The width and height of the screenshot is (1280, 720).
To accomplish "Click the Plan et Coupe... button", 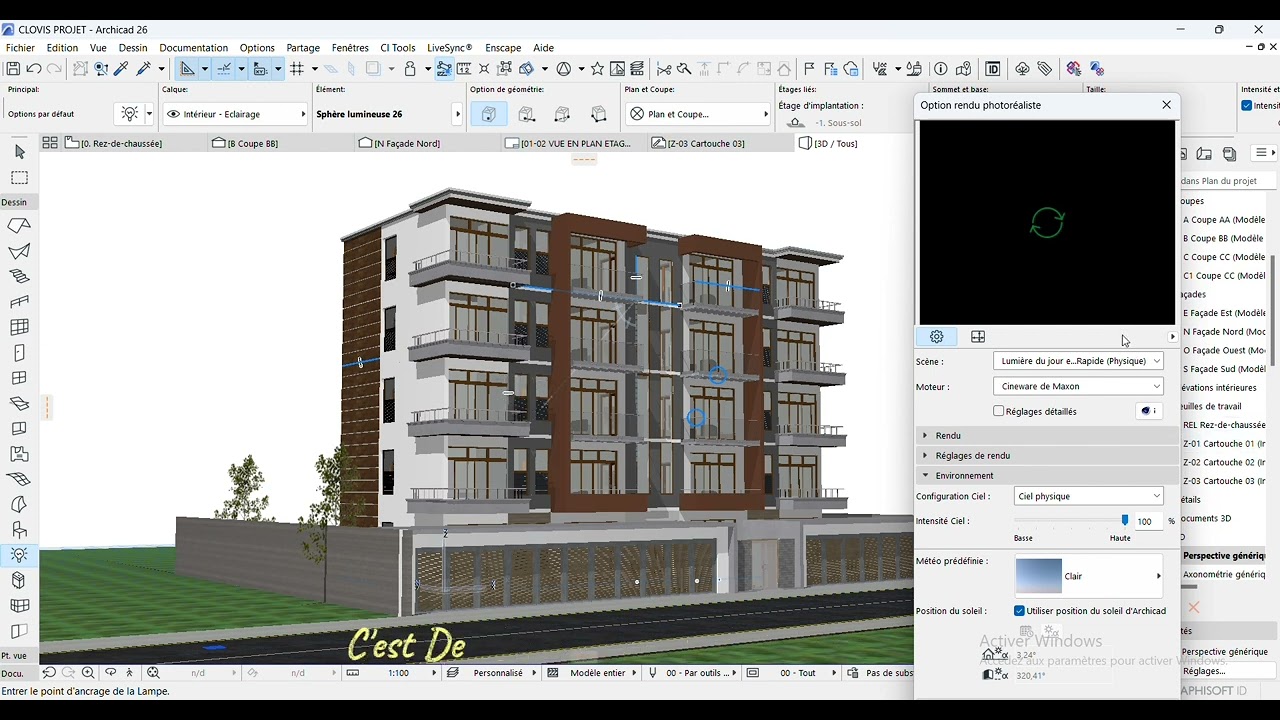I will 698,114.
